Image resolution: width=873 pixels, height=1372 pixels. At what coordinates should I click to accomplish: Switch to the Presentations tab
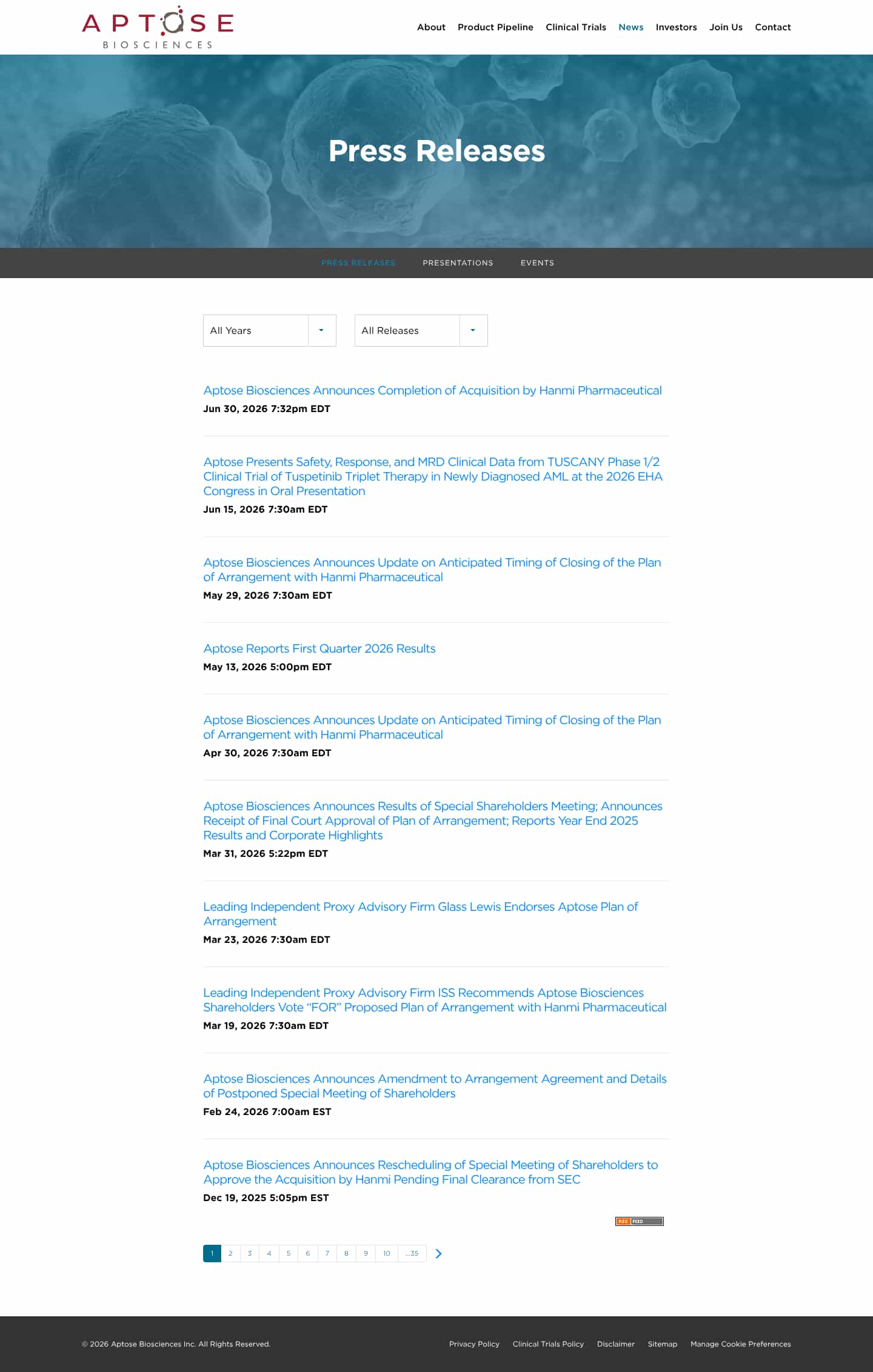click(458, 263)
